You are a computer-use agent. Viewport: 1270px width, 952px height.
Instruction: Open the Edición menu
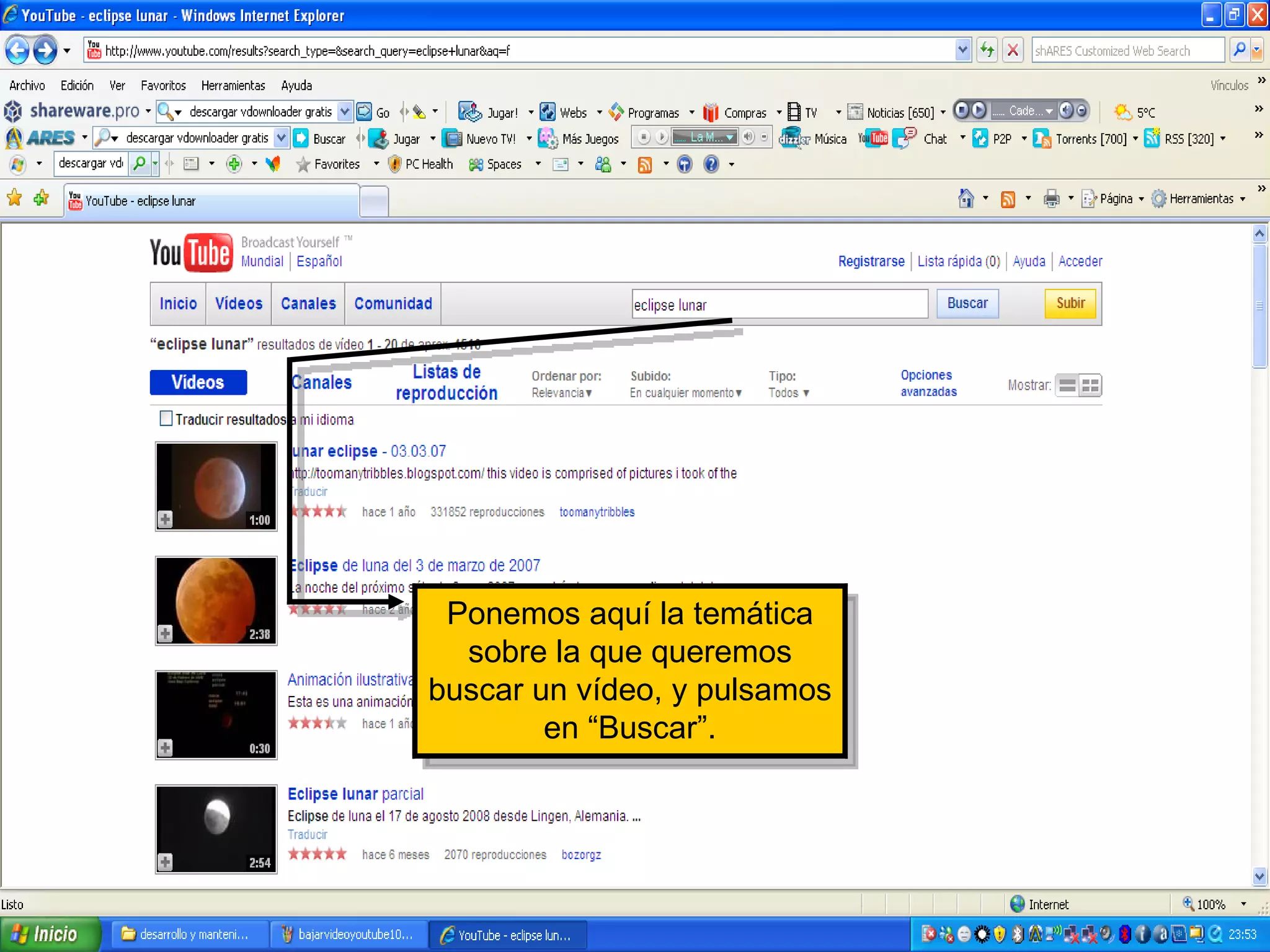click(77, 86)
